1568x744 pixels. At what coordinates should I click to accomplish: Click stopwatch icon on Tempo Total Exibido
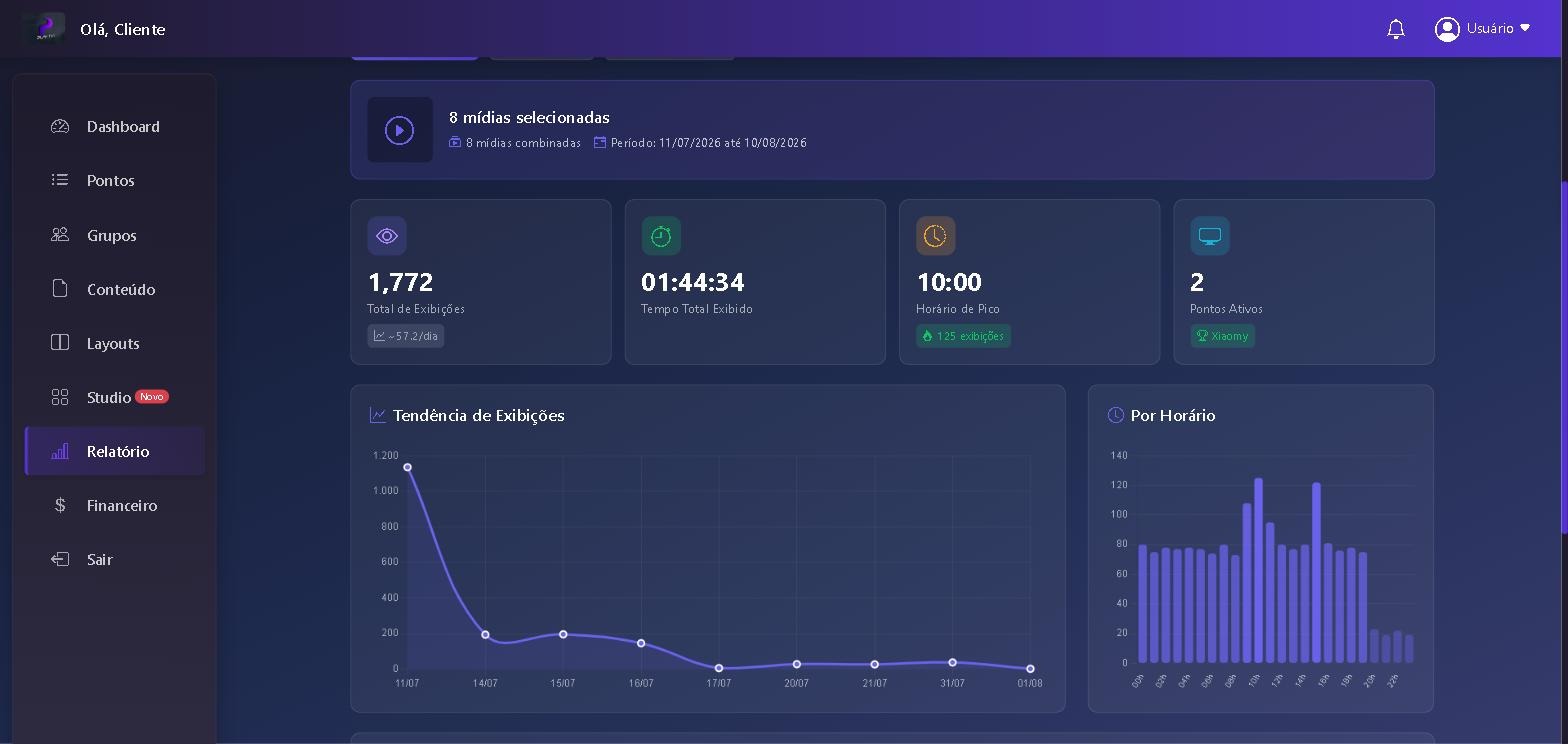point(661,236)
